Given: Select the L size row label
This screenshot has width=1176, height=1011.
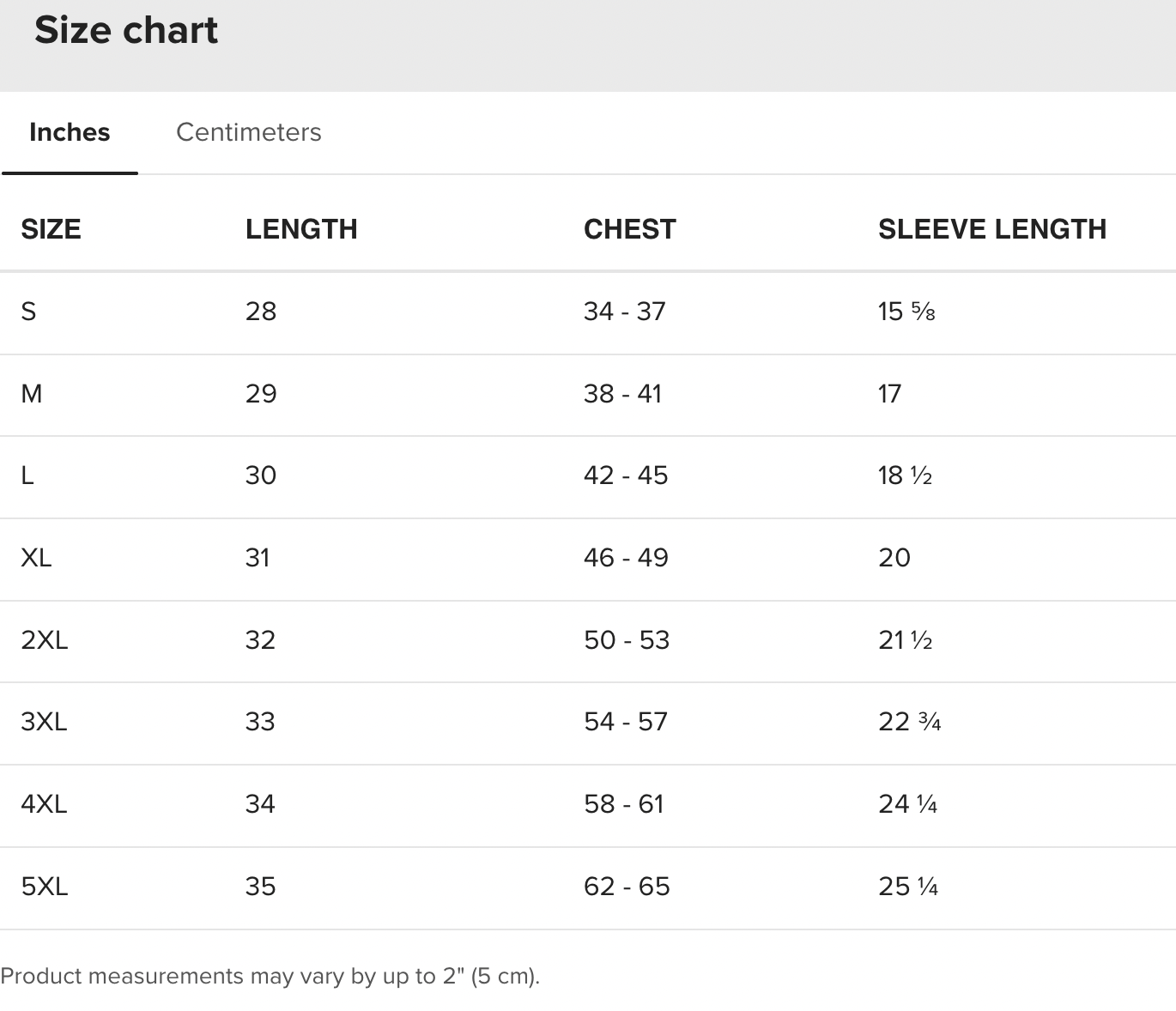Looking at the screenshot, I should click(x=27, y=475).
